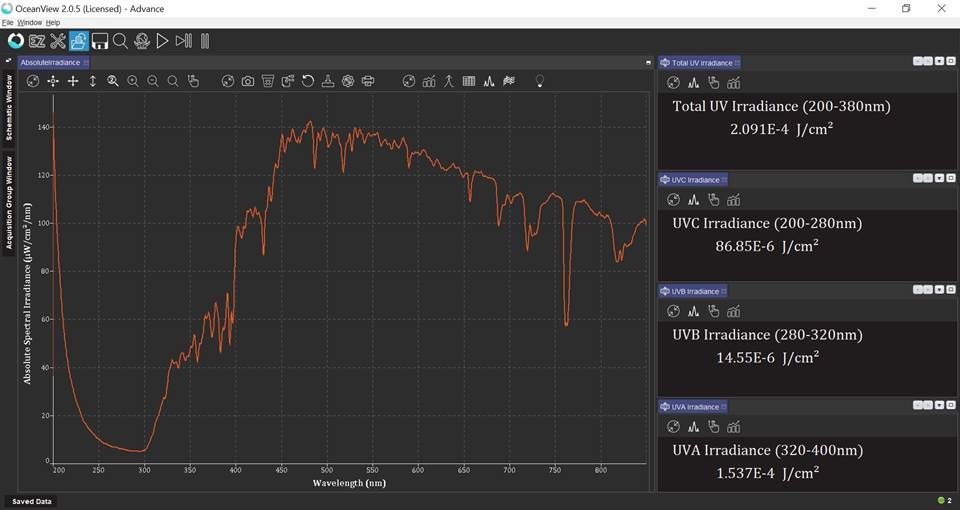The height and width of the screenshot is (510, 960).
Task: Pause acquisition with the pause button
Action: coord(205,41)
